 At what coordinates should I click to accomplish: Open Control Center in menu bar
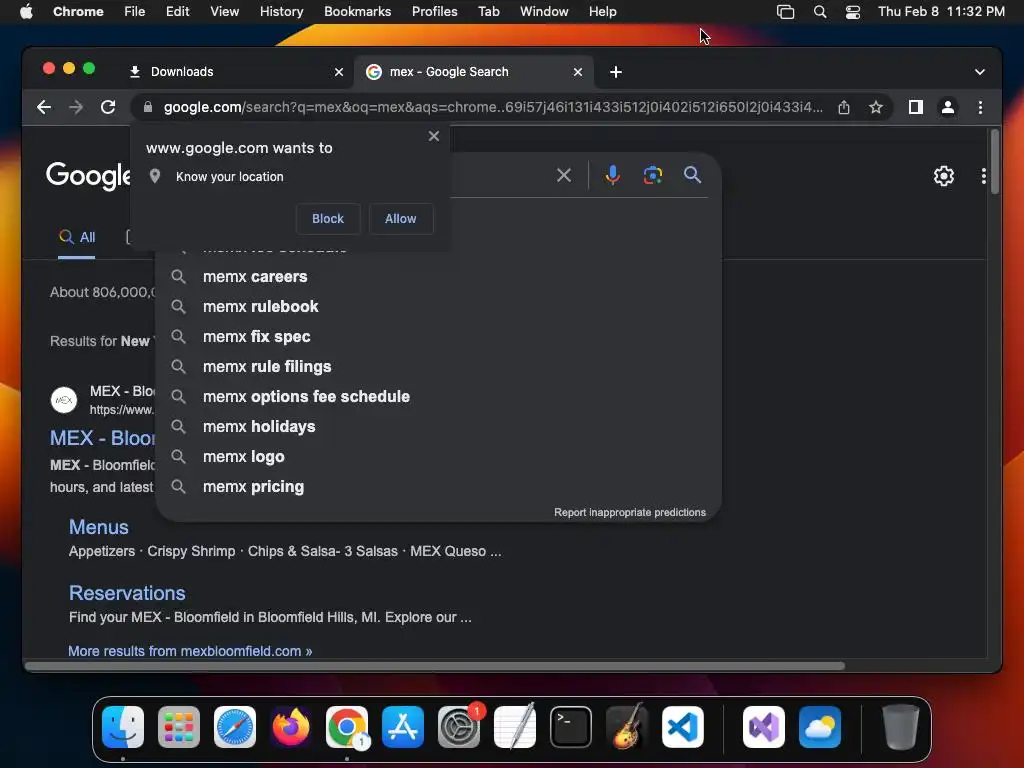(852, 12)
